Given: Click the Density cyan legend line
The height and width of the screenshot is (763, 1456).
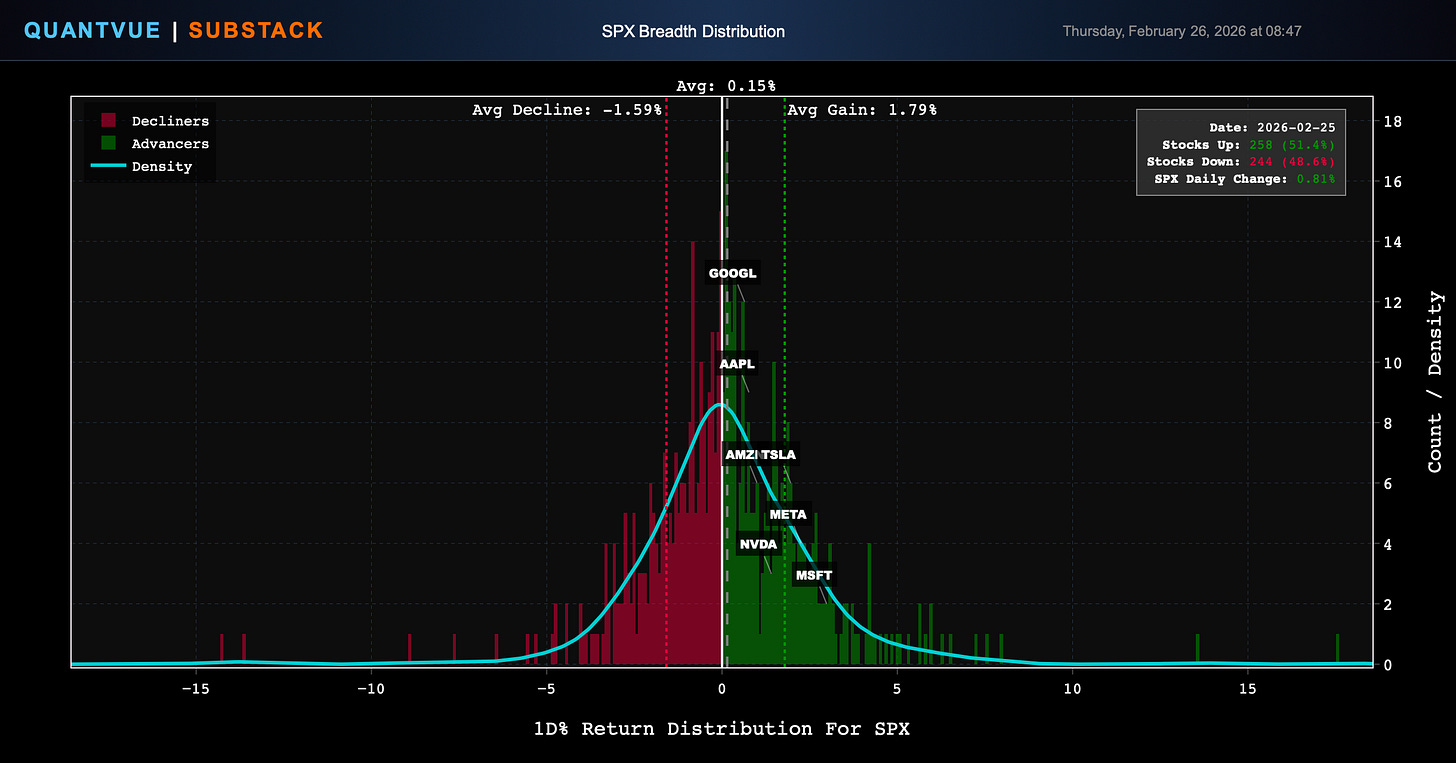Looking at the screenshot, I should pyautogui.click(x=109, y=166).
